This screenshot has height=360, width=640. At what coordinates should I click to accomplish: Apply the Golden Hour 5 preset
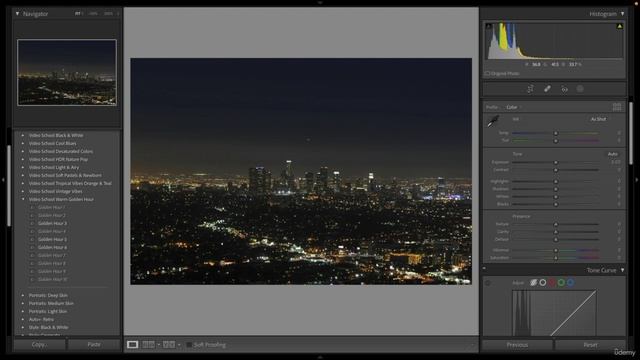pyautogui.click(x=52, y=239)
